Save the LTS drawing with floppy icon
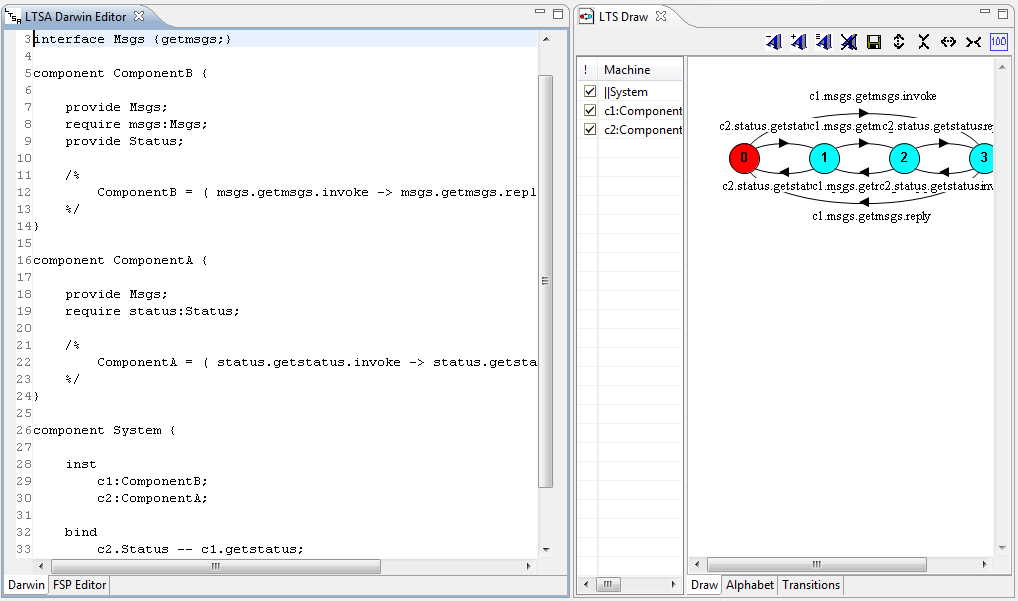 coord(873,42)
